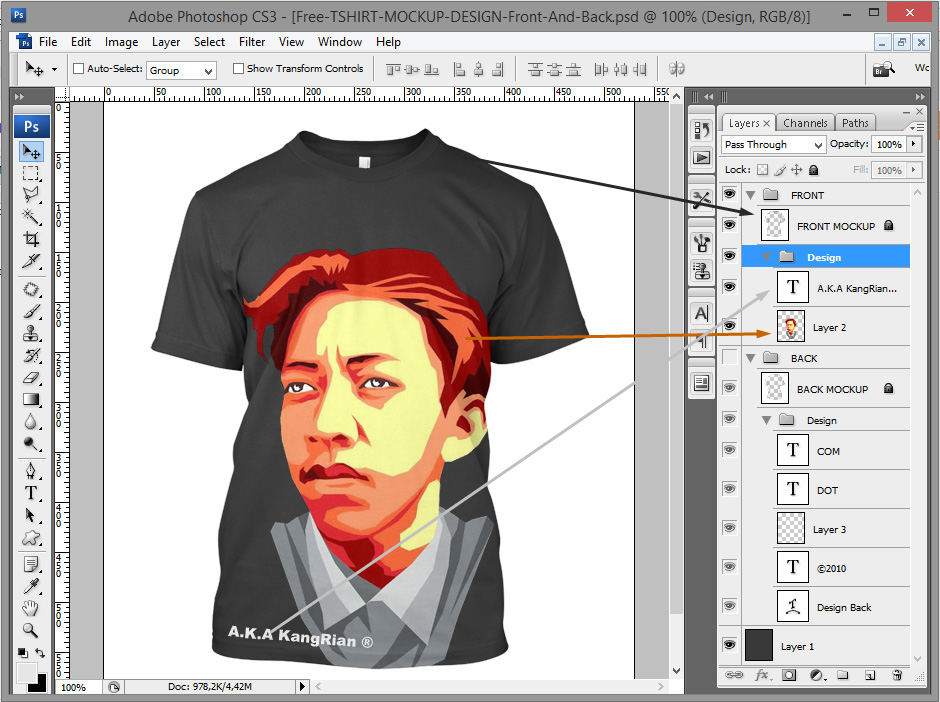This screenshot has width=940, height=702.
Task: Click Create adjustment layer button
Action: coord(818,675)
